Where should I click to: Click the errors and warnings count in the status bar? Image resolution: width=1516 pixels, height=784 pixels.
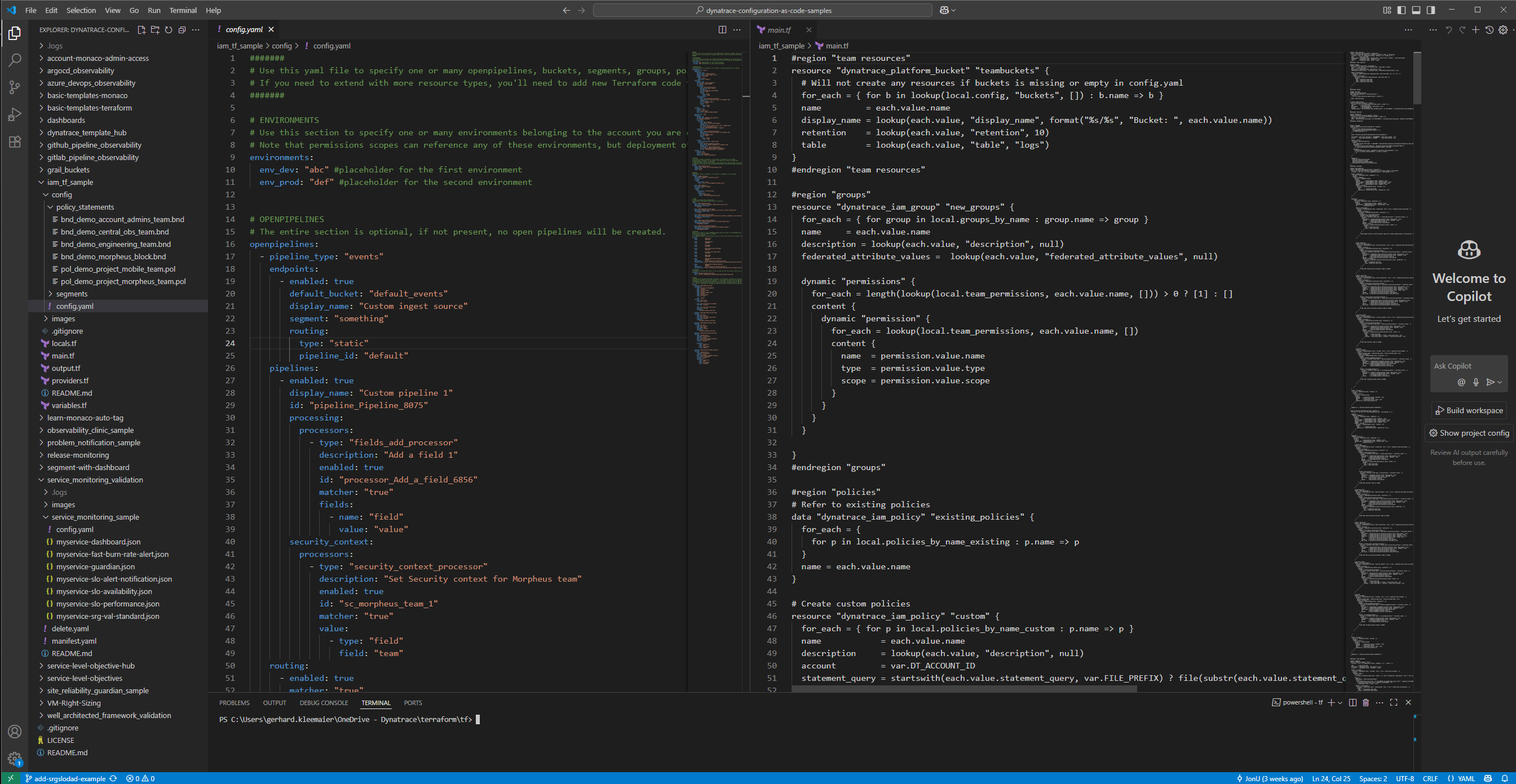(x=140, y=779)
